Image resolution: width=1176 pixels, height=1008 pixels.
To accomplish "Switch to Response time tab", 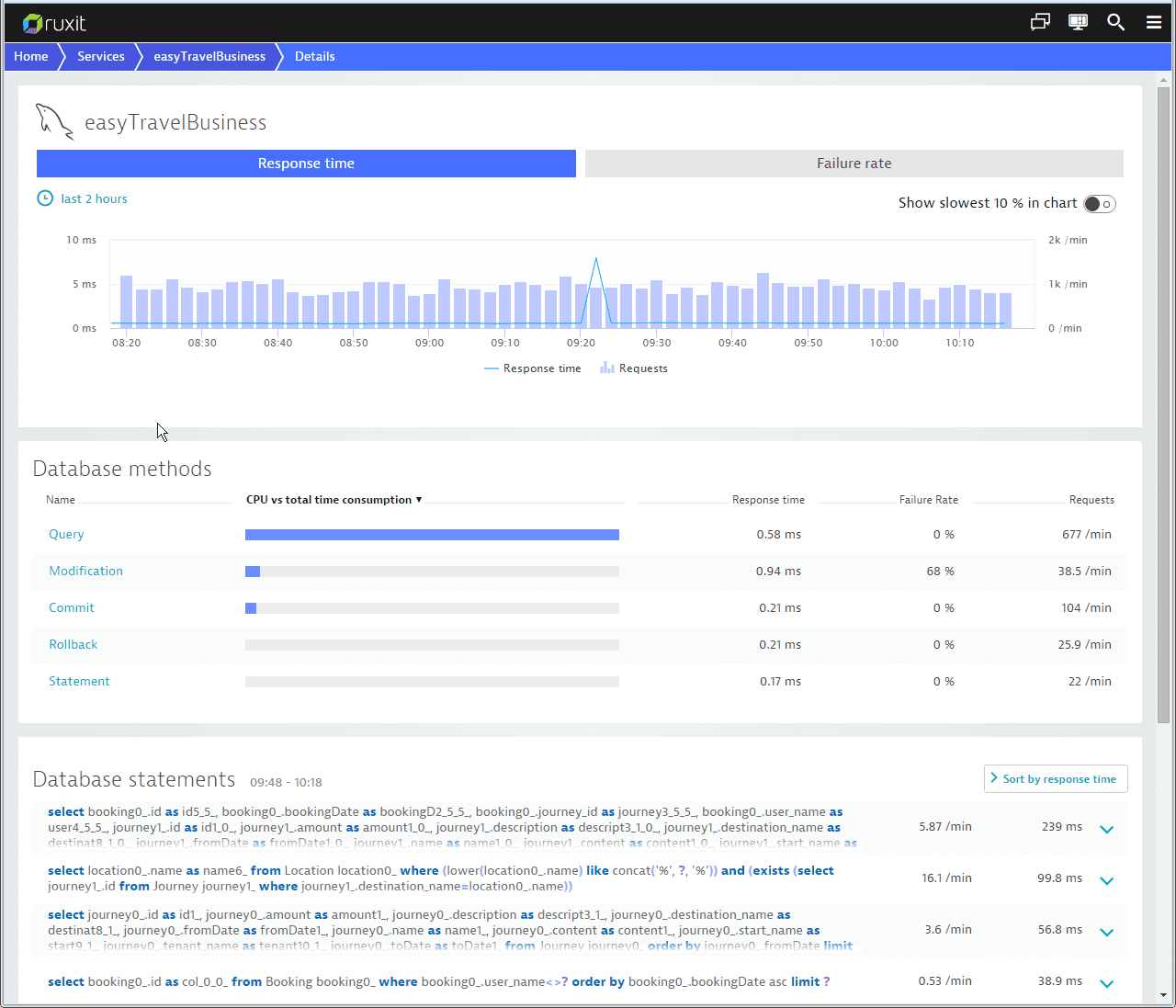I will pos(306,164).
